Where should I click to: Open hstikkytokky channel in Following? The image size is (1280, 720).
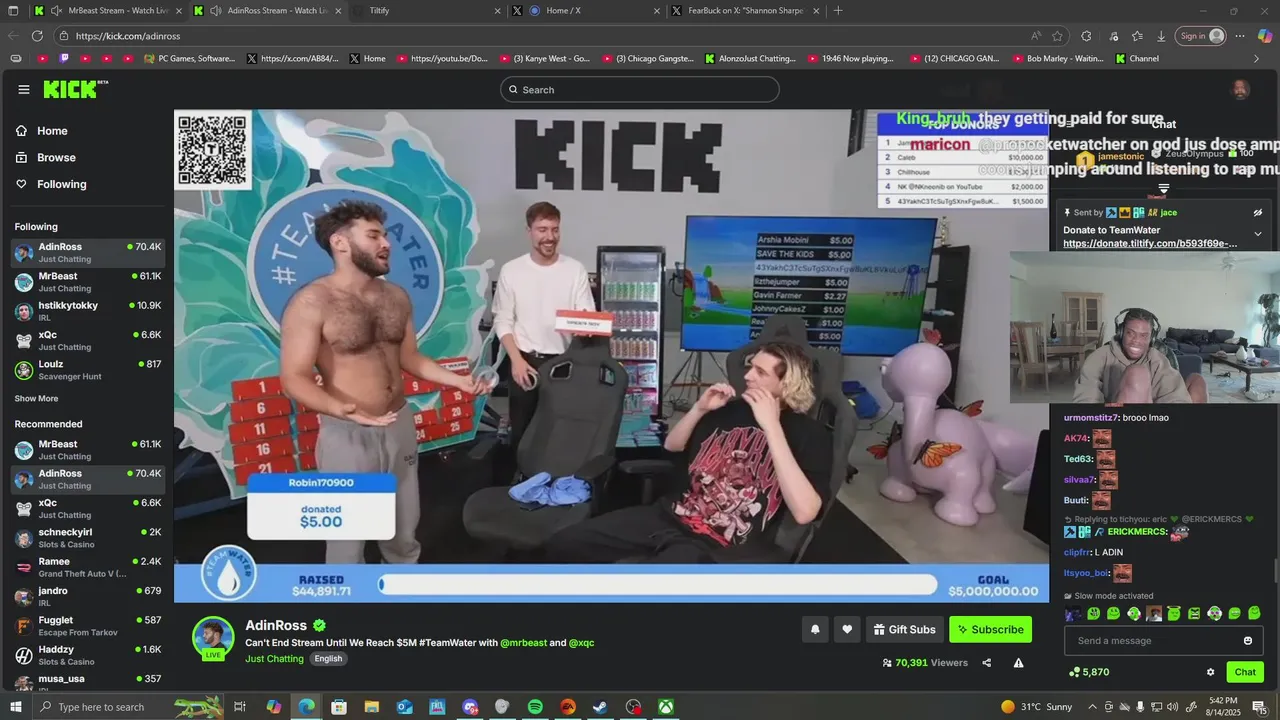[x=88, y=311]
